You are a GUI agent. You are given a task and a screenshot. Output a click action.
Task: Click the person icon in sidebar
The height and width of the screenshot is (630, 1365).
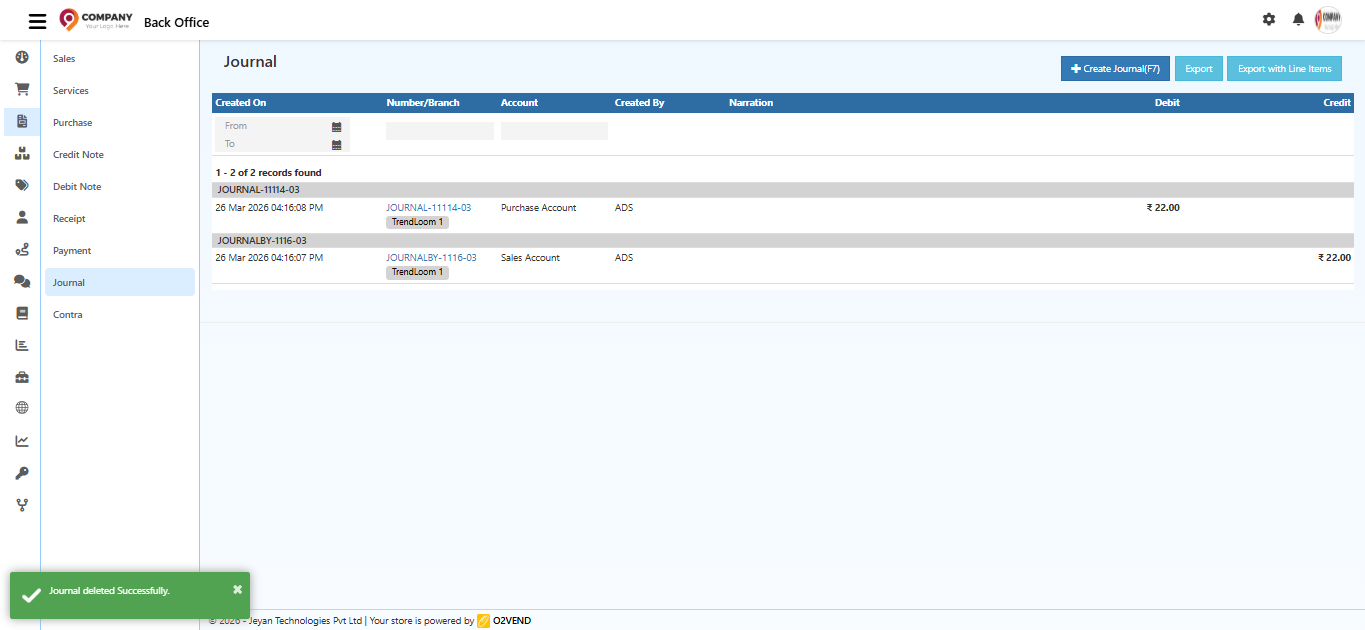[21, 217]
